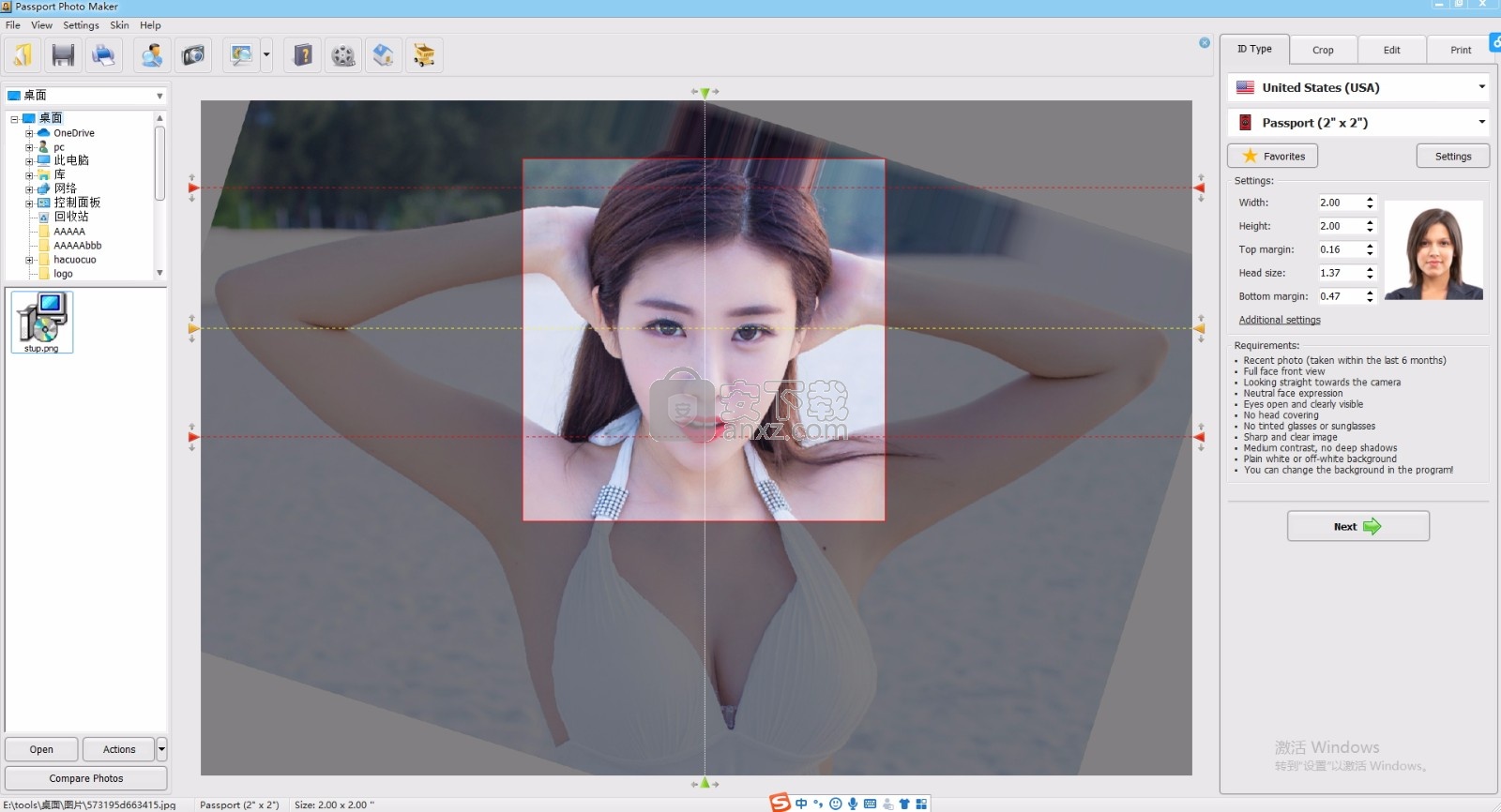Open the Settings menu
Viewport: 1501px width, 812px height.
(x=81, y=25)
